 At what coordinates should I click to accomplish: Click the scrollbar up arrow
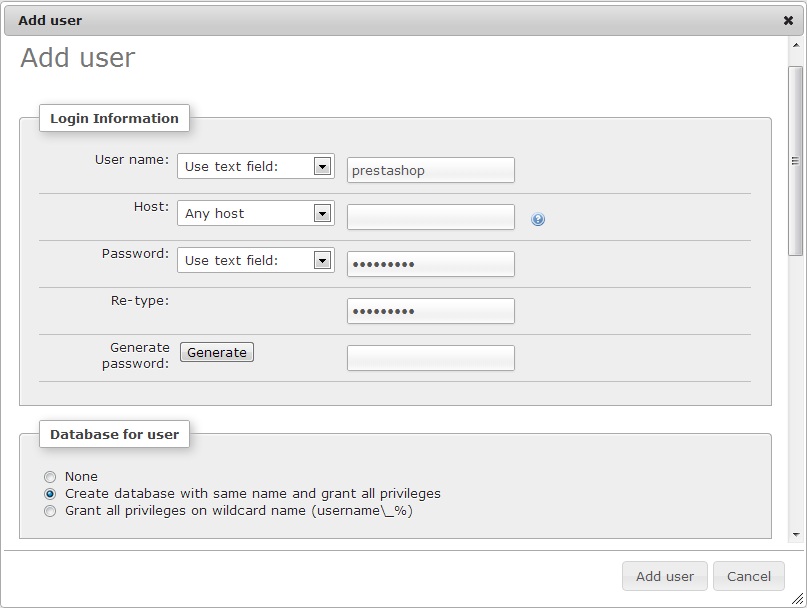(796, 45)
